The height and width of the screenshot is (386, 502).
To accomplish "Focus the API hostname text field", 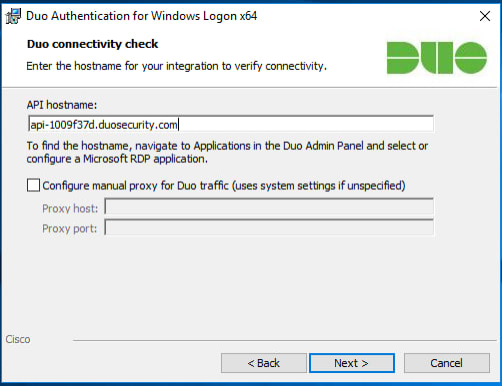I will 231,125.
